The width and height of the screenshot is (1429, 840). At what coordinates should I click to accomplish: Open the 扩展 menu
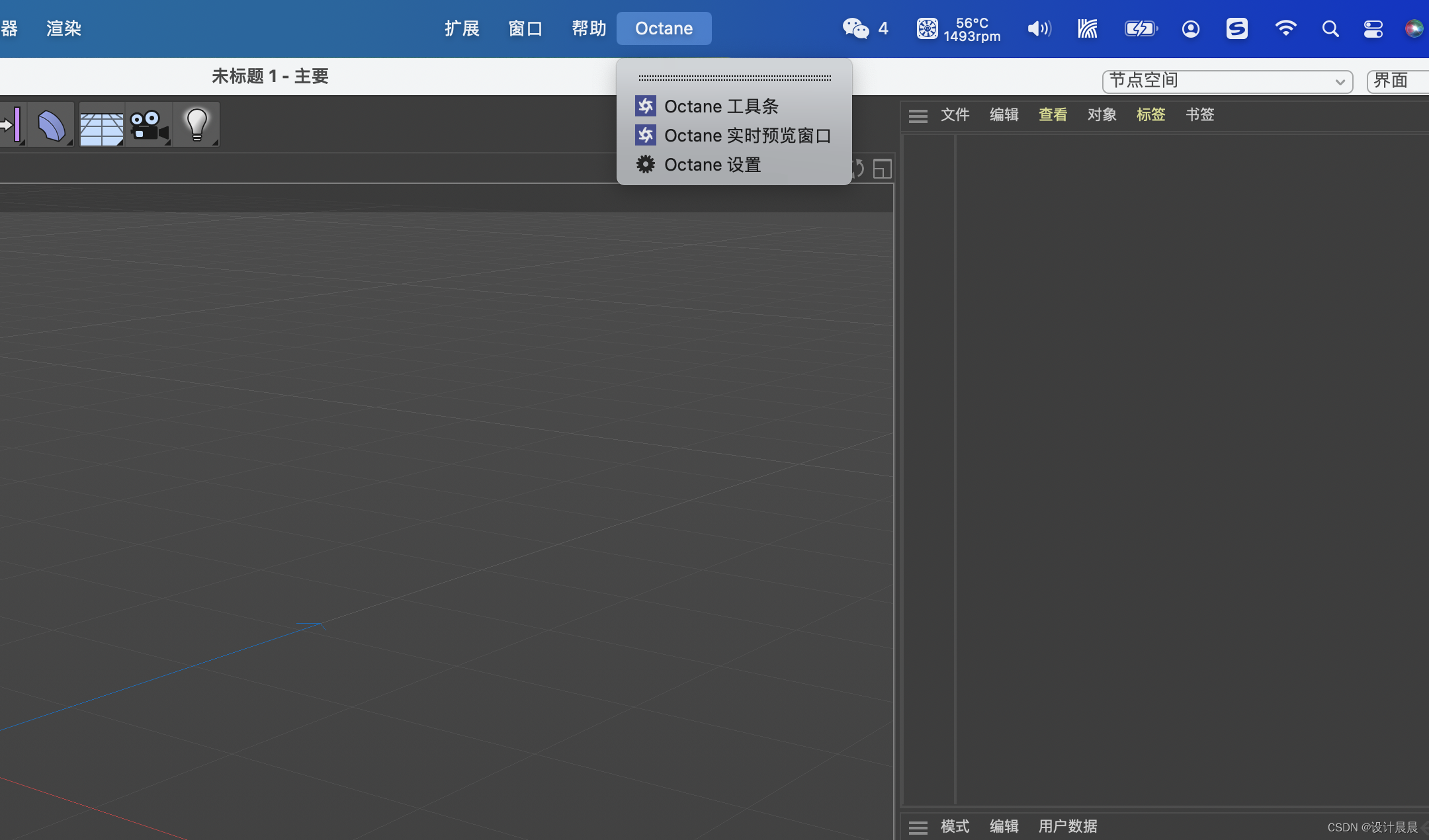[x=461, y=28]
